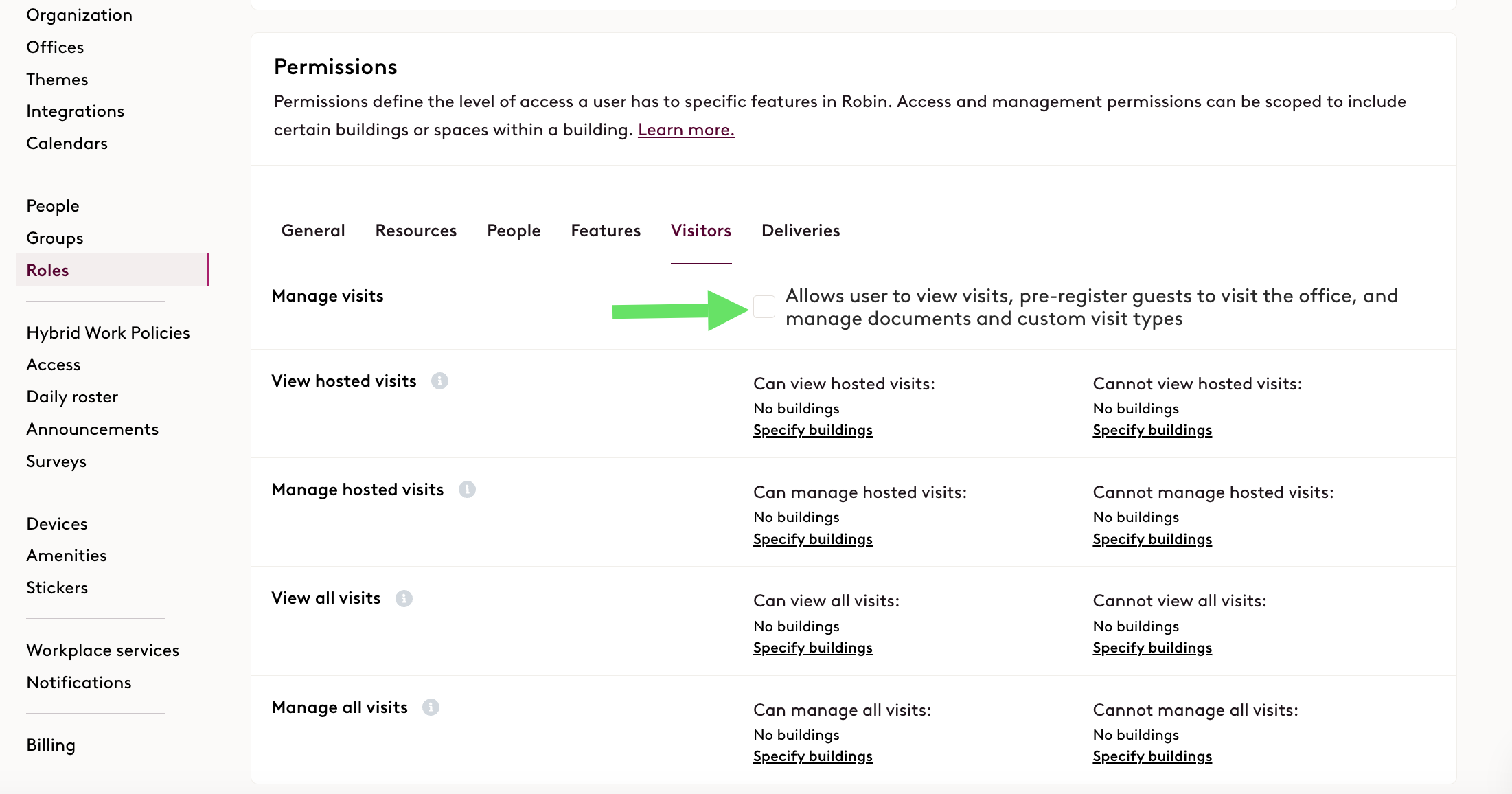Specify buildings under Cannot manage all visits
1512x794 pixels.
point(1152,756)
